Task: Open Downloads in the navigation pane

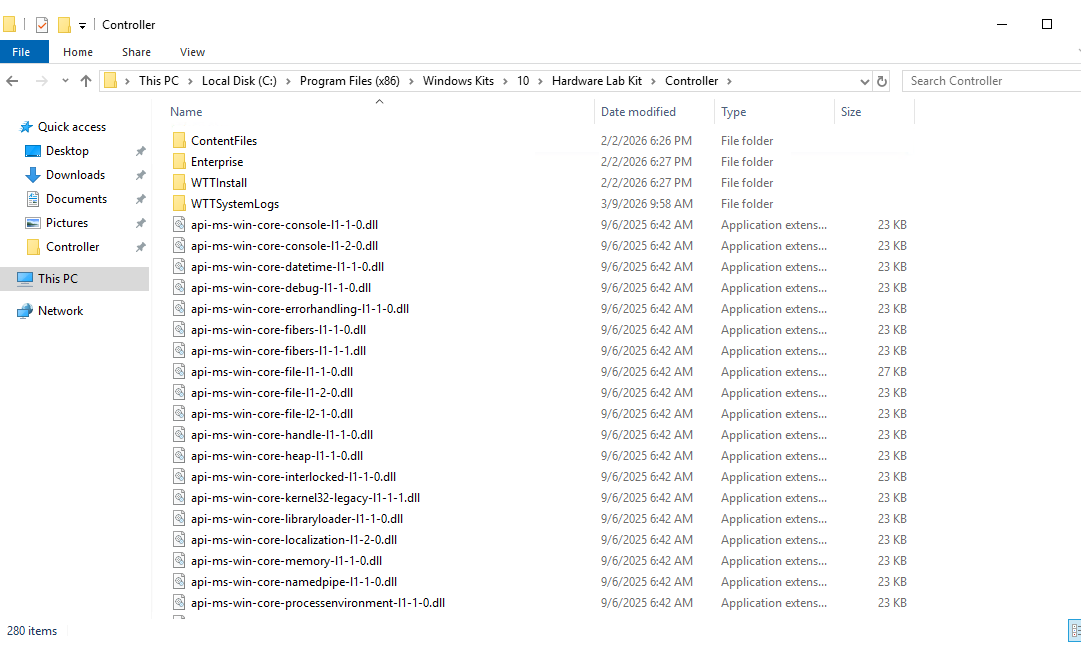Action: click(75, 175)
